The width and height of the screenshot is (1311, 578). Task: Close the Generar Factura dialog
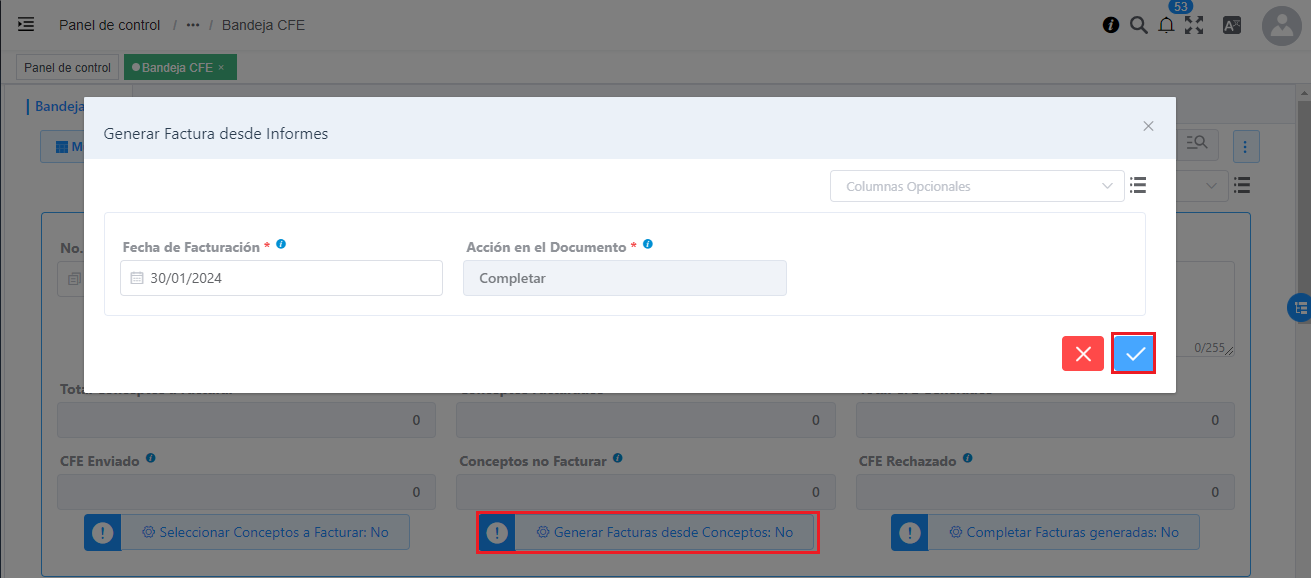(1148, 126)
